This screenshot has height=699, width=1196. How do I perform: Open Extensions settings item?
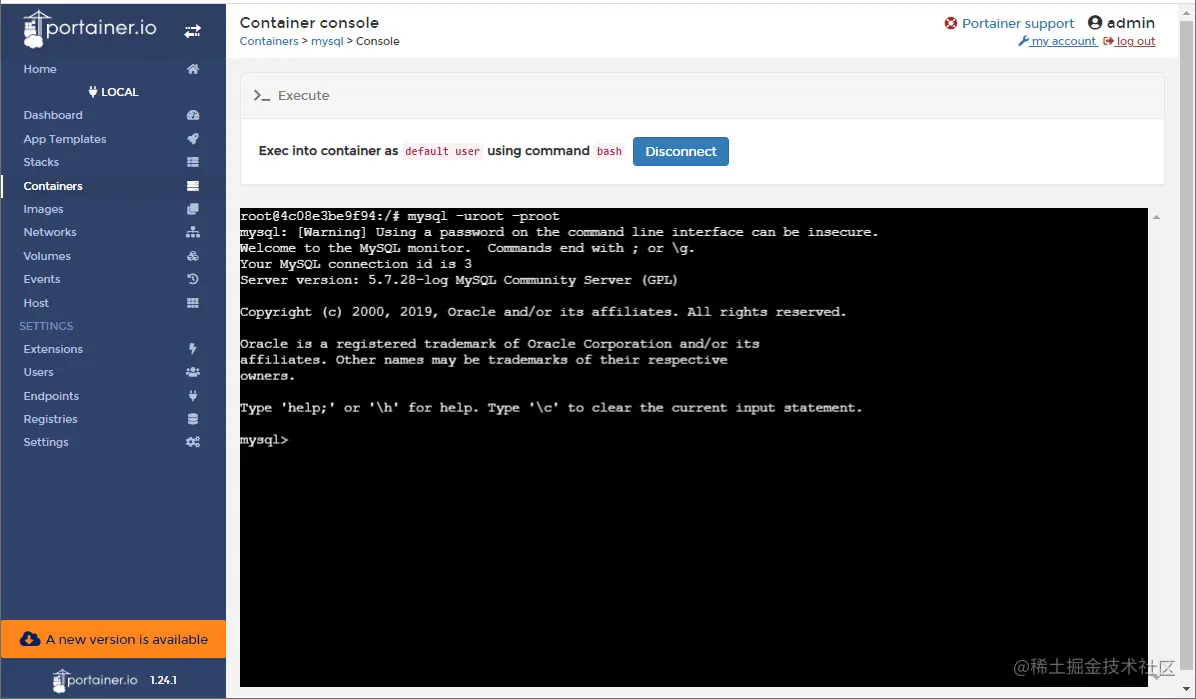click(x=53, y=349)
